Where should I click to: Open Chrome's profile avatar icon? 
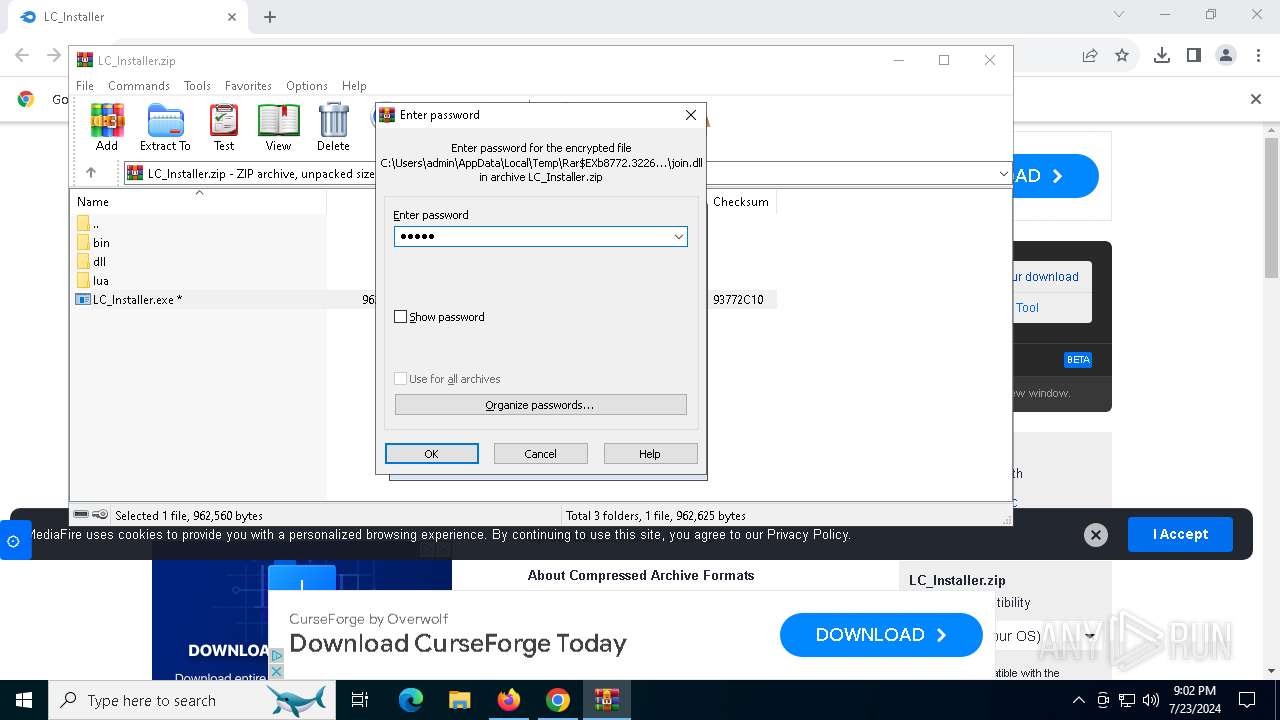(x=1226, y=56)
